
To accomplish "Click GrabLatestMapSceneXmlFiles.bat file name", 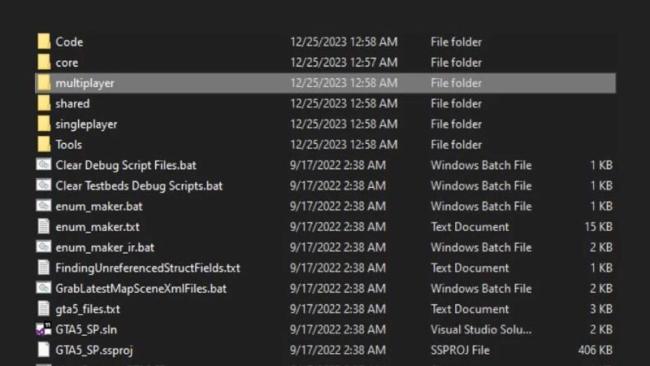I will tap(141, 288).
